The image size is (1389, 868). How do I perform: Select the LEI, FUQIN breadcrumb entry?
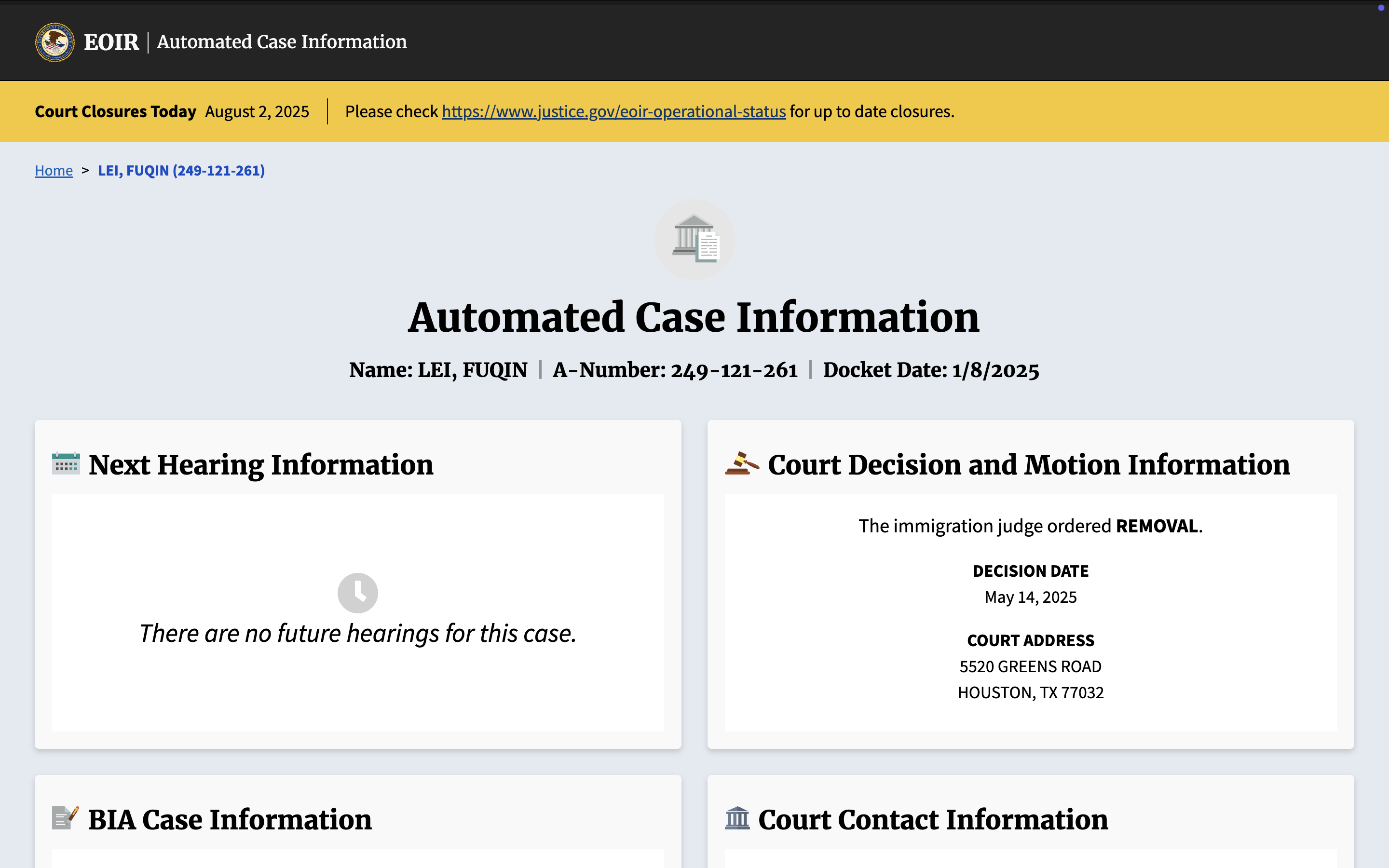pos(181,171)
